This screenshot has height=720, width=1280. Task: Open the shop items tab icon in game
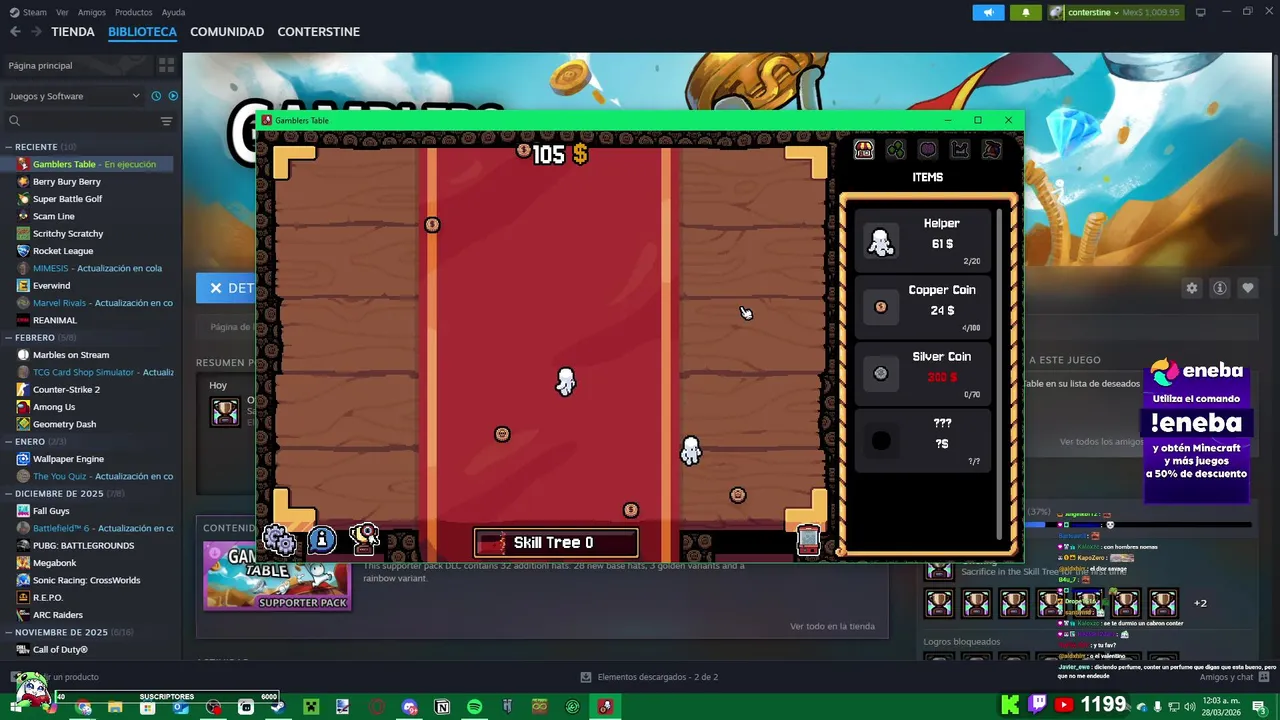(x=863, y=149)
